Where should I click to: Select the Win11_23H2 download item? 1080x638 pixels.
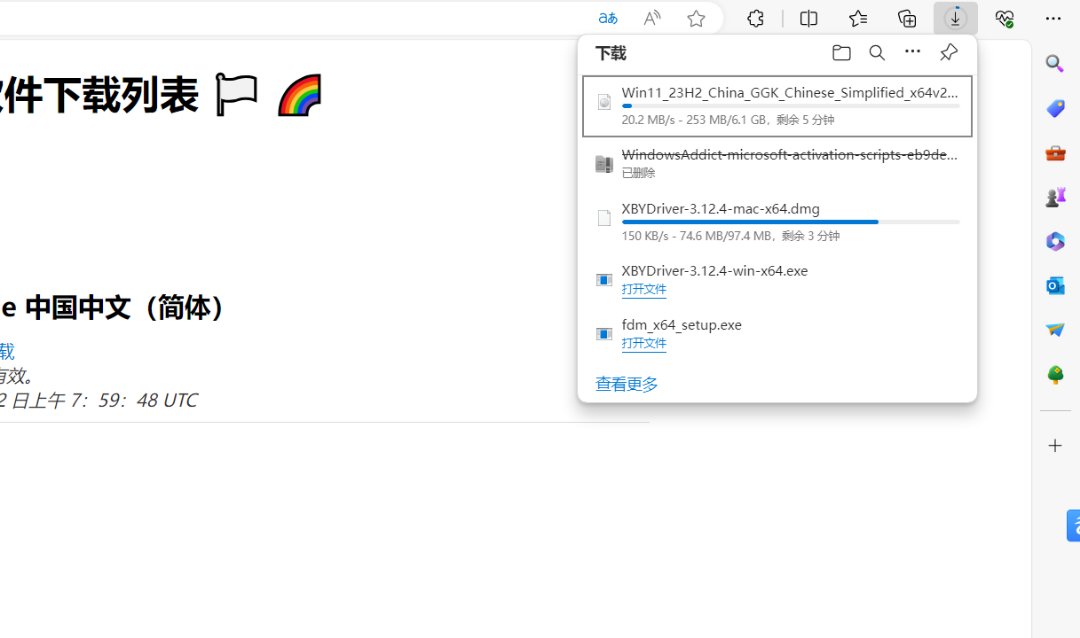(x=776, y=106)
